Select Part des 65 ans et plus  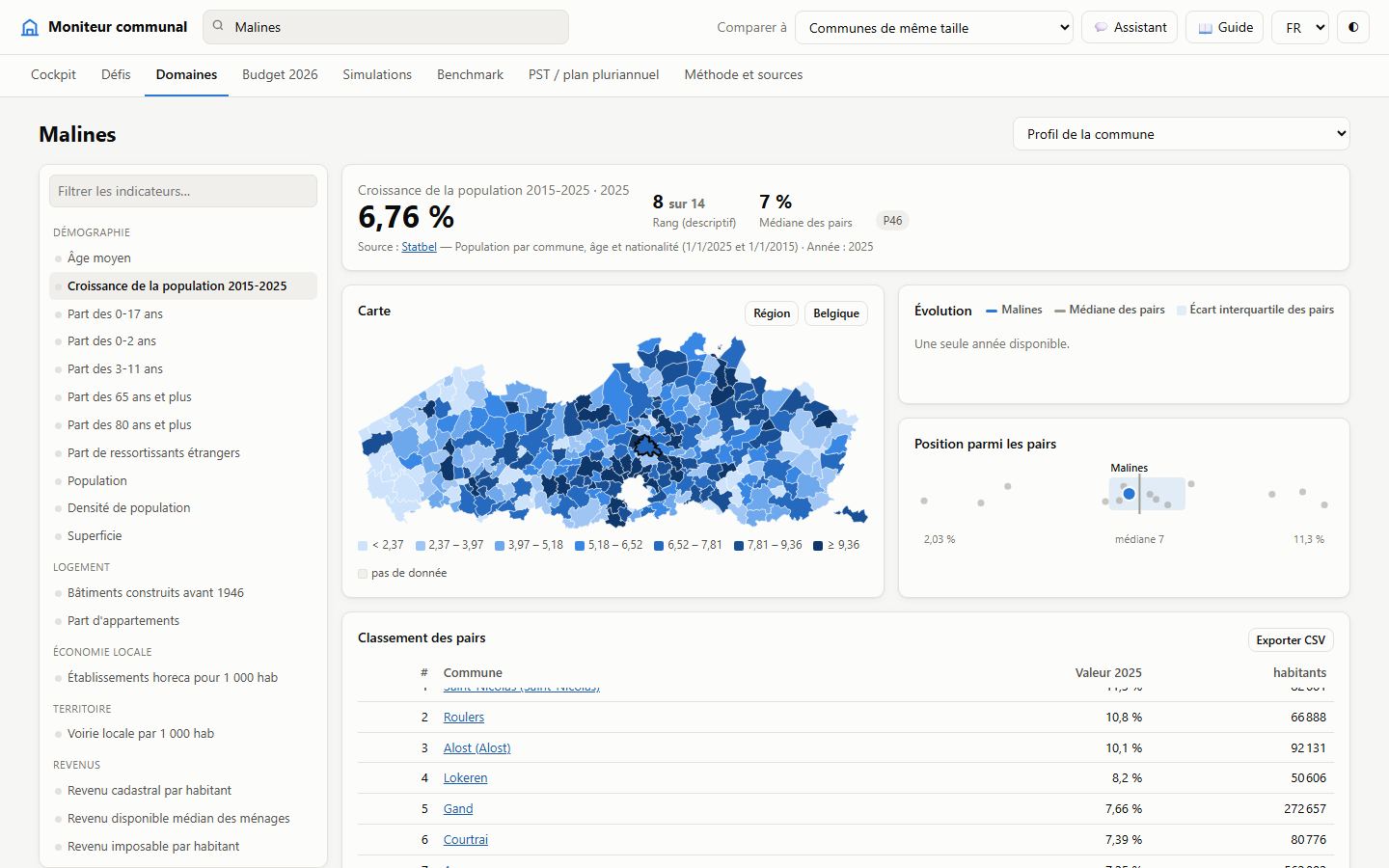coord(183,396)
